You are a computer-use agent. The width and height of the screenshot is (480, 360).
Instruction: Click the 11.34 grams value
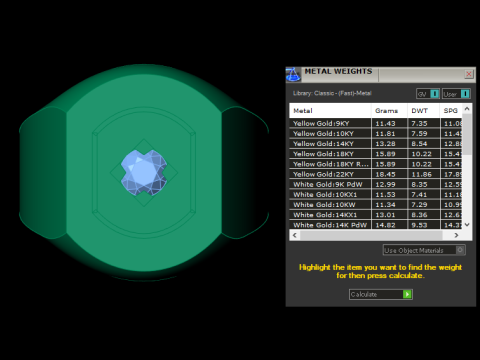point(385,205)
